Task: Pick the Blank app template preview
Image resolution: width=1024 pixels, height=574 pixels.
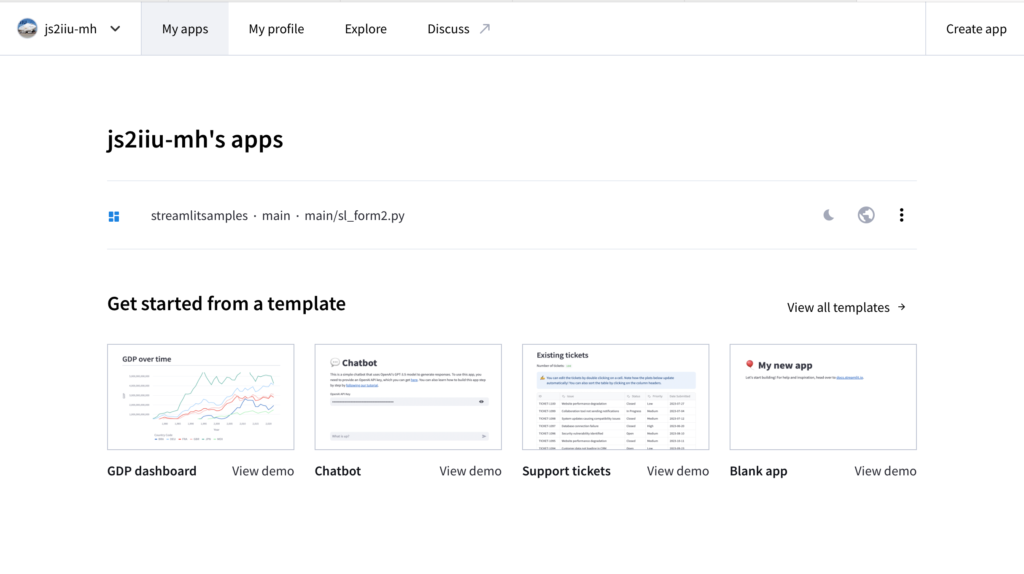Action: [823, 397]
